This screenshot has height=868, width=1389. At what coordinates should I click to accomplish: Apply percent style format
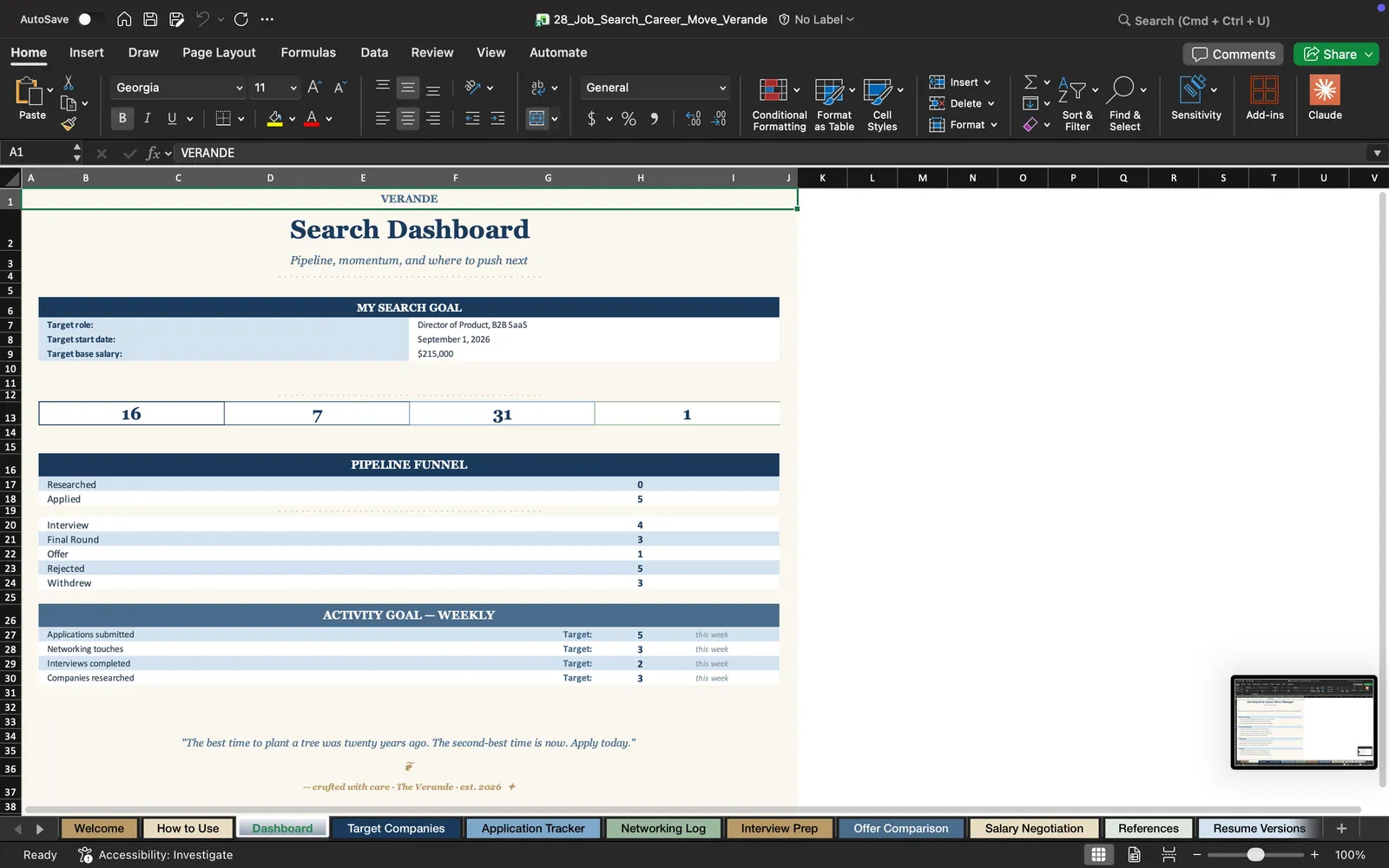tap(629, 119)
